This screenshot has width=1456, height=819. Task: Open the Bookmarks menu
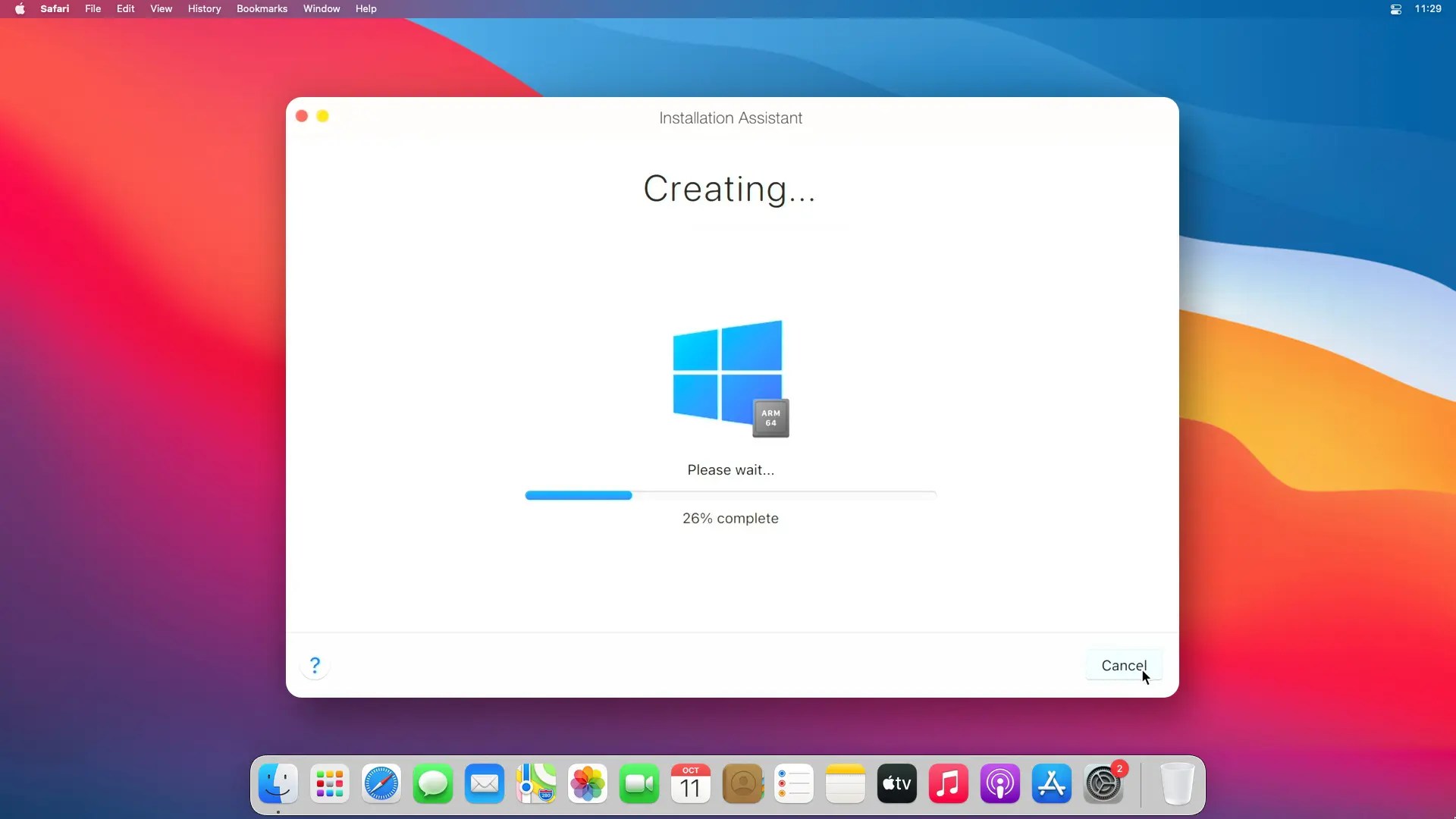pyautogui.click(x=262, y=8)
